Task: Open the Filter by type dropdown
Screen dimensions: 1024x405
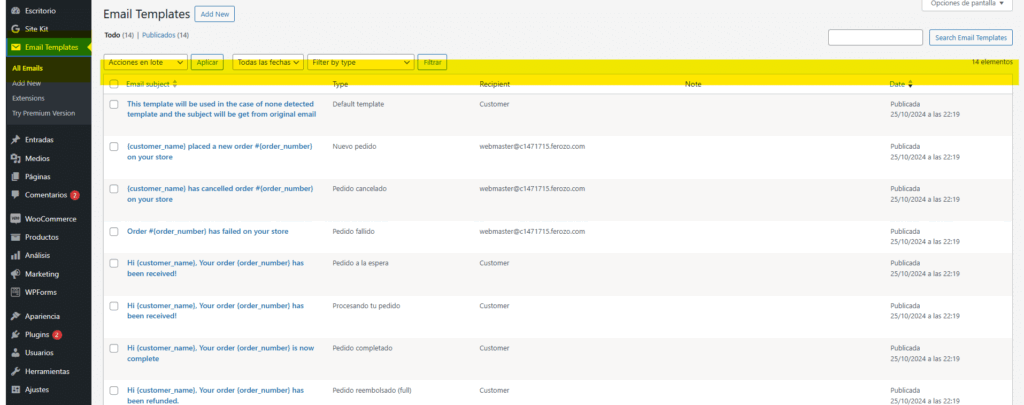Action: coord(361,62)
